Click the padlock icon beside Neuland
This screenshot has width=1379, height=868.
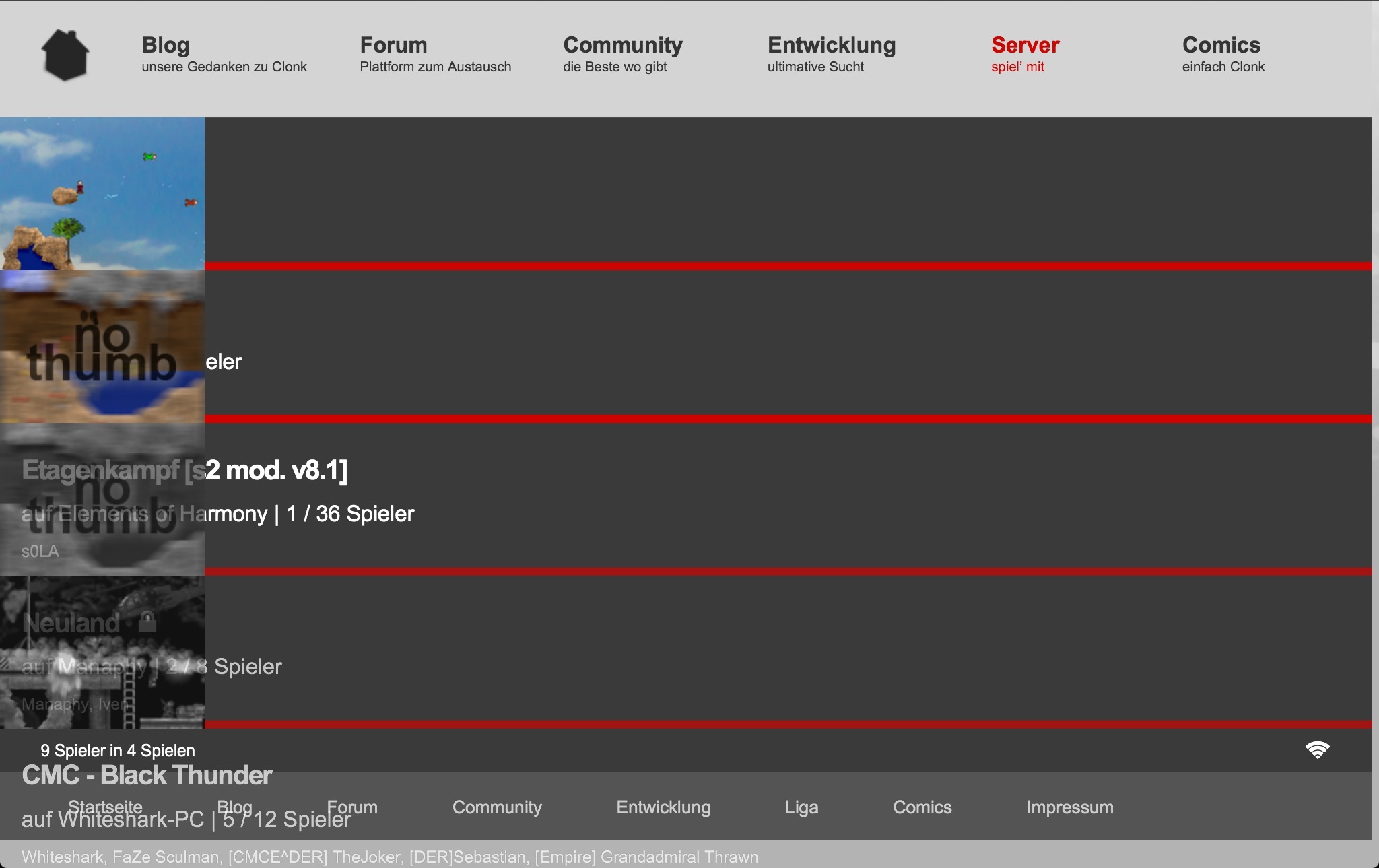click(x=147, y=622)
